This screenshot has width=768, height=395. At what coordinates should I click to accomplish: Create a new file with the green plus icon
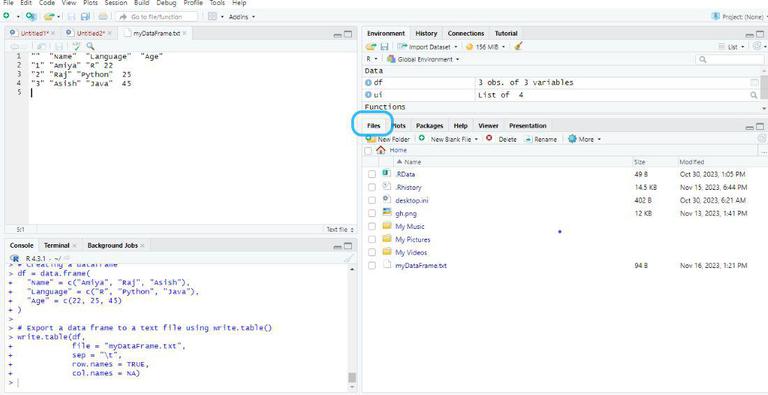click(6, 16)
